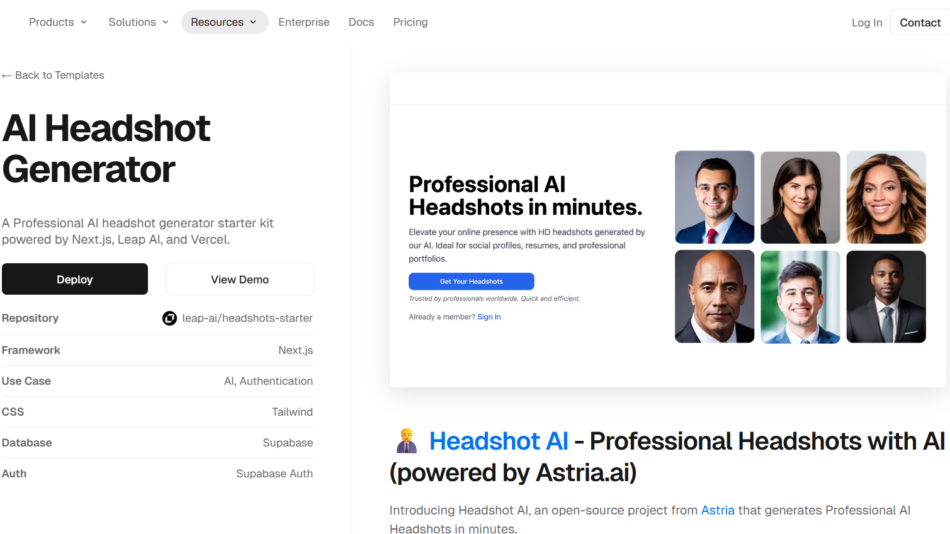Click the office worker emoji before Headshot AI
Viewport: 950px width, 534px height.
(x=407, y=442)
